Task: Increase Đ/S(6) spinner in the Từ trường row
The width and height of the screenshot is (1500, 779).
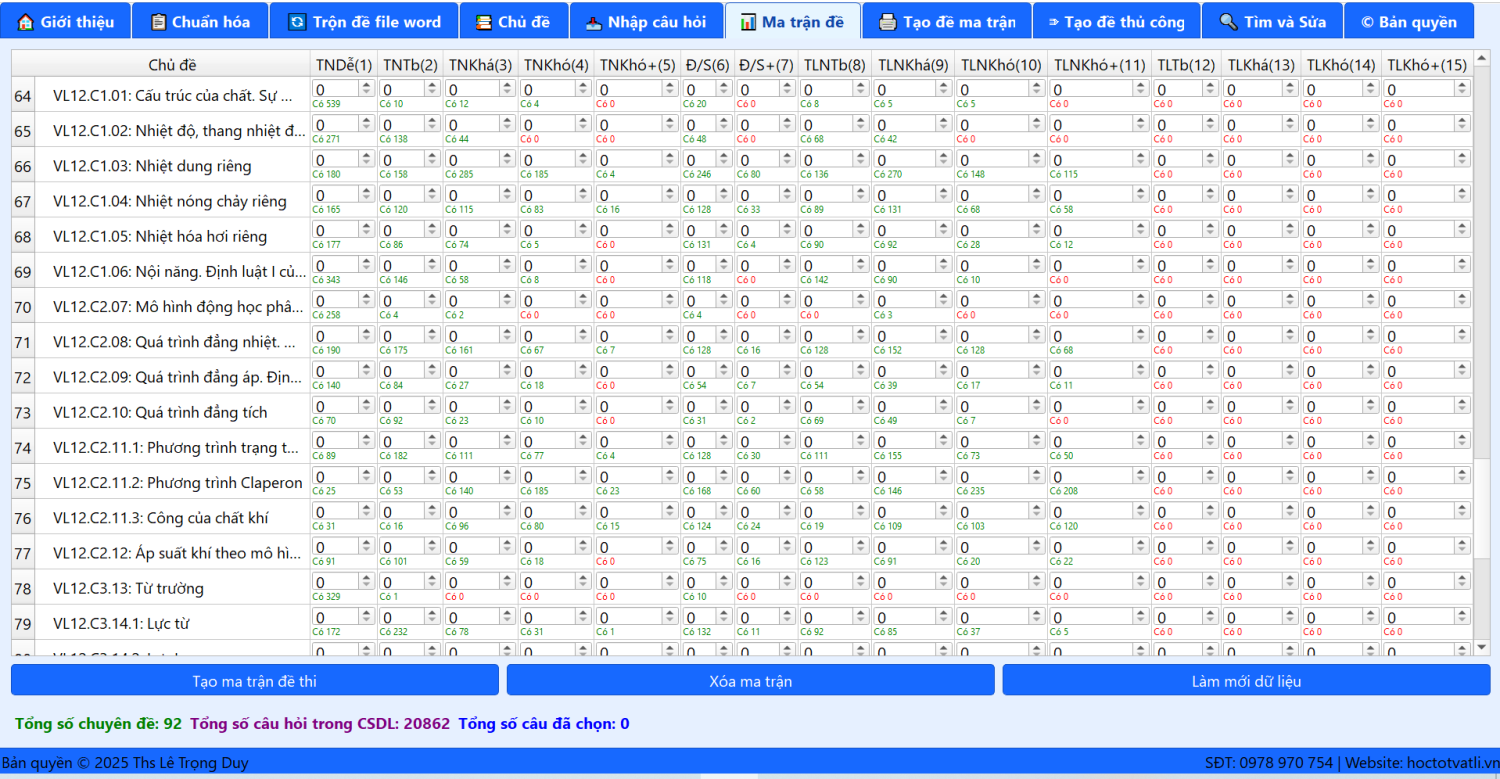Action: tap(725, 578)
